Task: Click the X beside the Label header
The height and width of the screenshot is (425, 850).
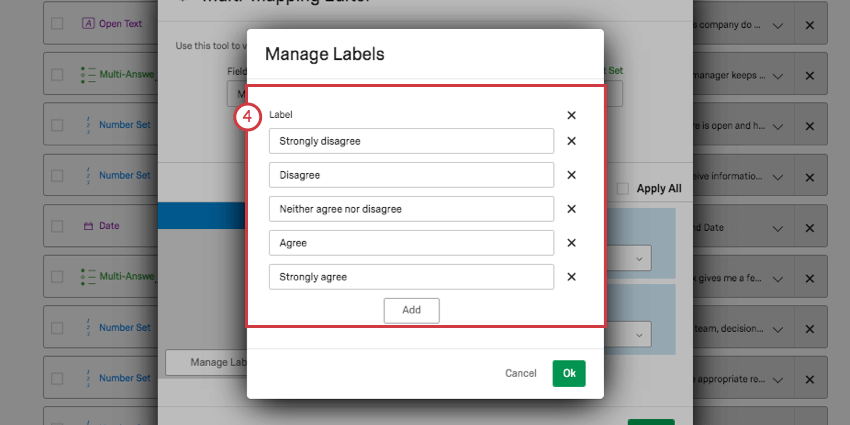Action: tap(571, 115)
